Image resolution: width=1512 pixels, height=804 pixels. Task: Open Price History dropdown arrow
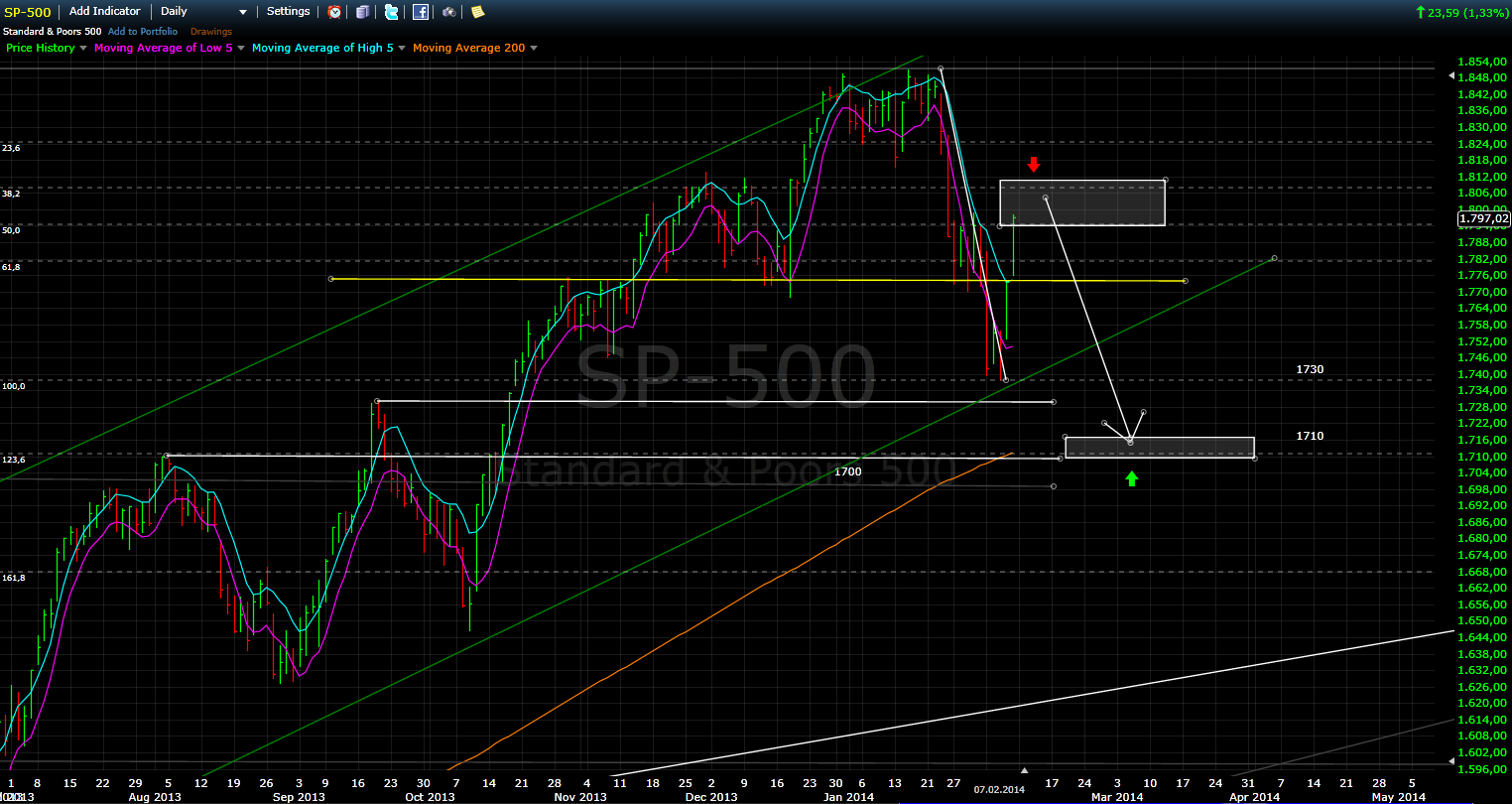(83, 48)
